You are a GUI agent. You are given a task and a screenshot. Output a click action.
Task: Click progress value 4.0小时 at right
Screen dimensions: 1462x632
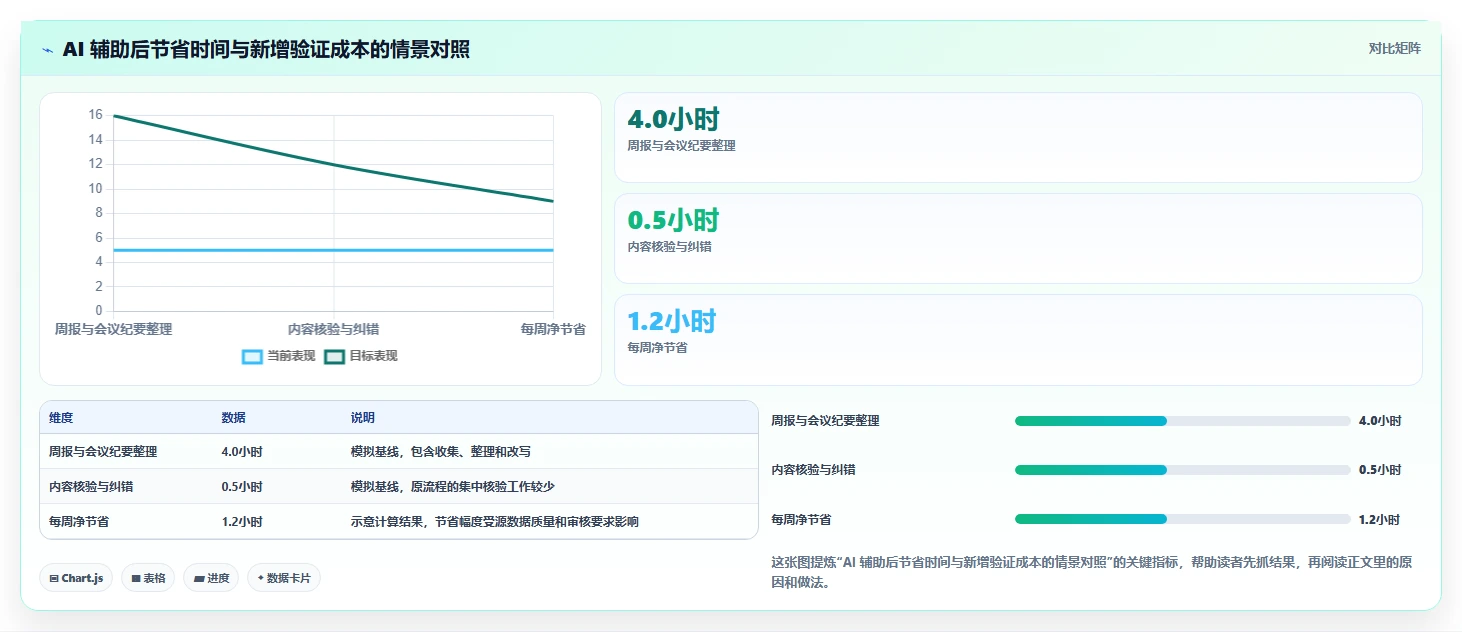[x=1380, y=421]
